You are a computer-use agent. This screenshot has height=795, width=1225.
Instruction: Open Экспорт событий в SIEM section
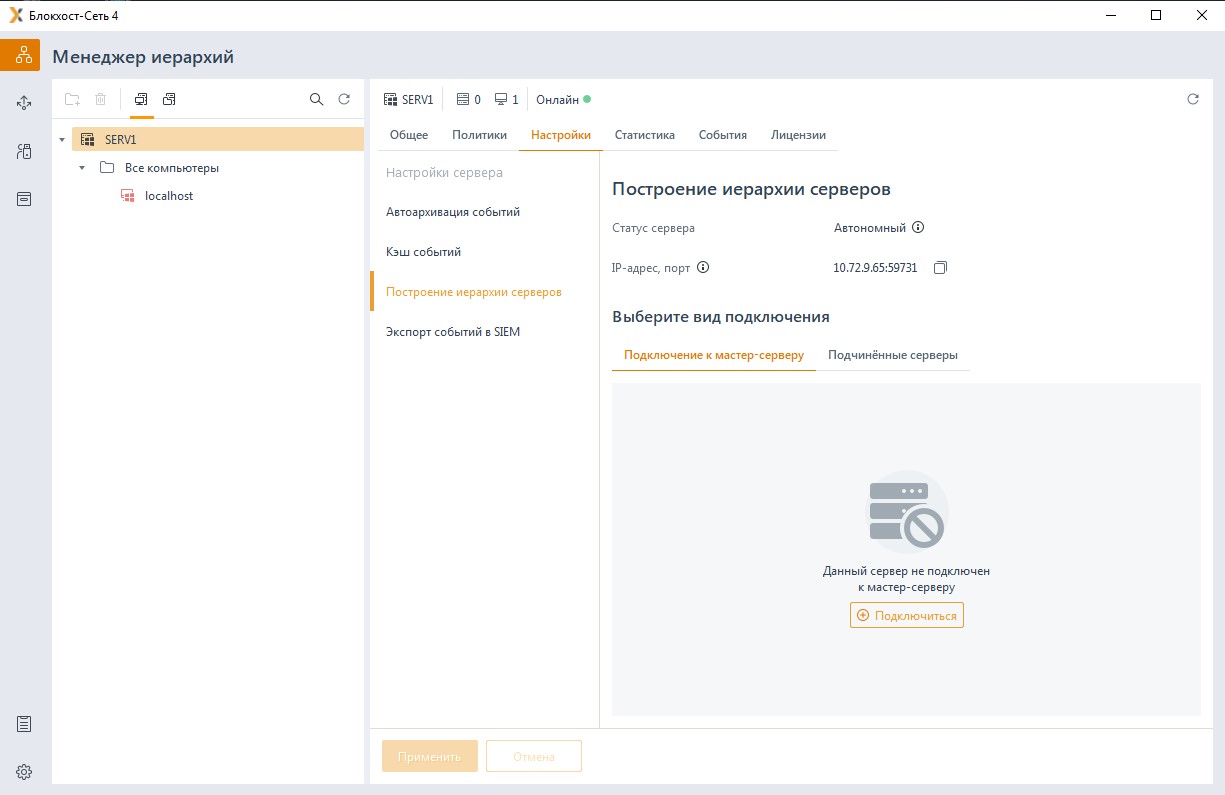453,332
